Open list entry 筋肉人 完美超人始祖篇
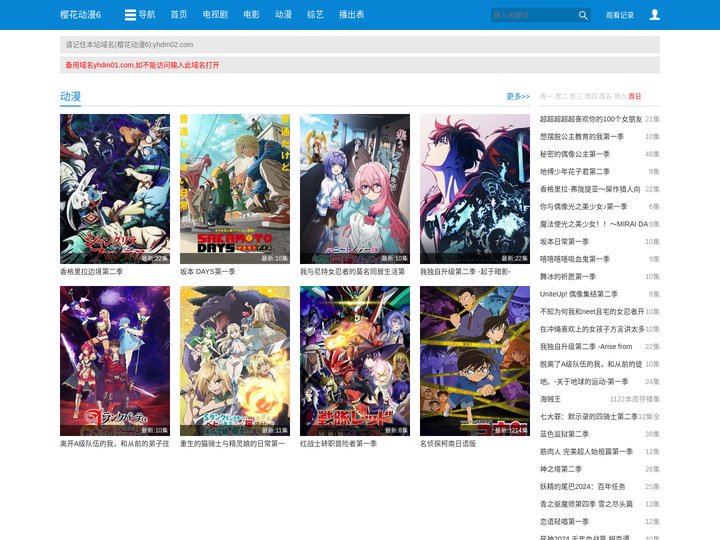Image resolution: width=720 pixels, height=540 pixels. point(586,451)
